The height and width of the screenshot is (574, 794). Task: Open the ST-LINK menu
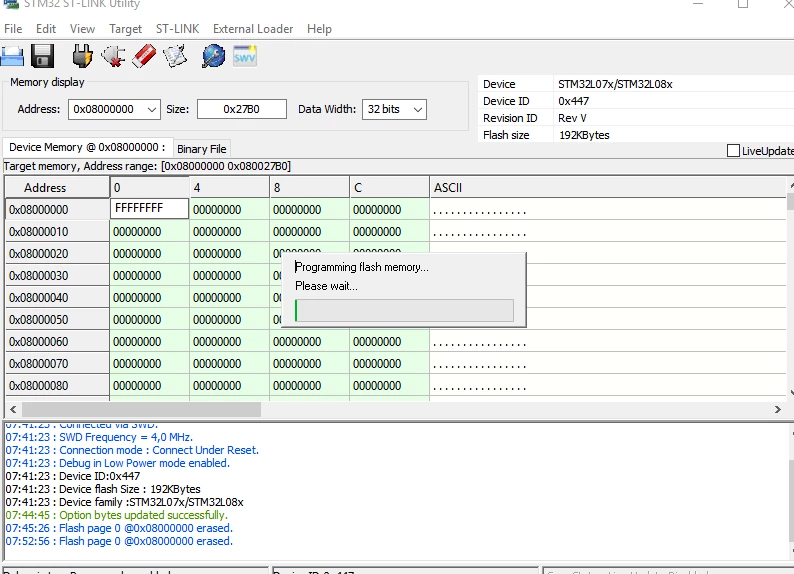(x=177, y=29)
